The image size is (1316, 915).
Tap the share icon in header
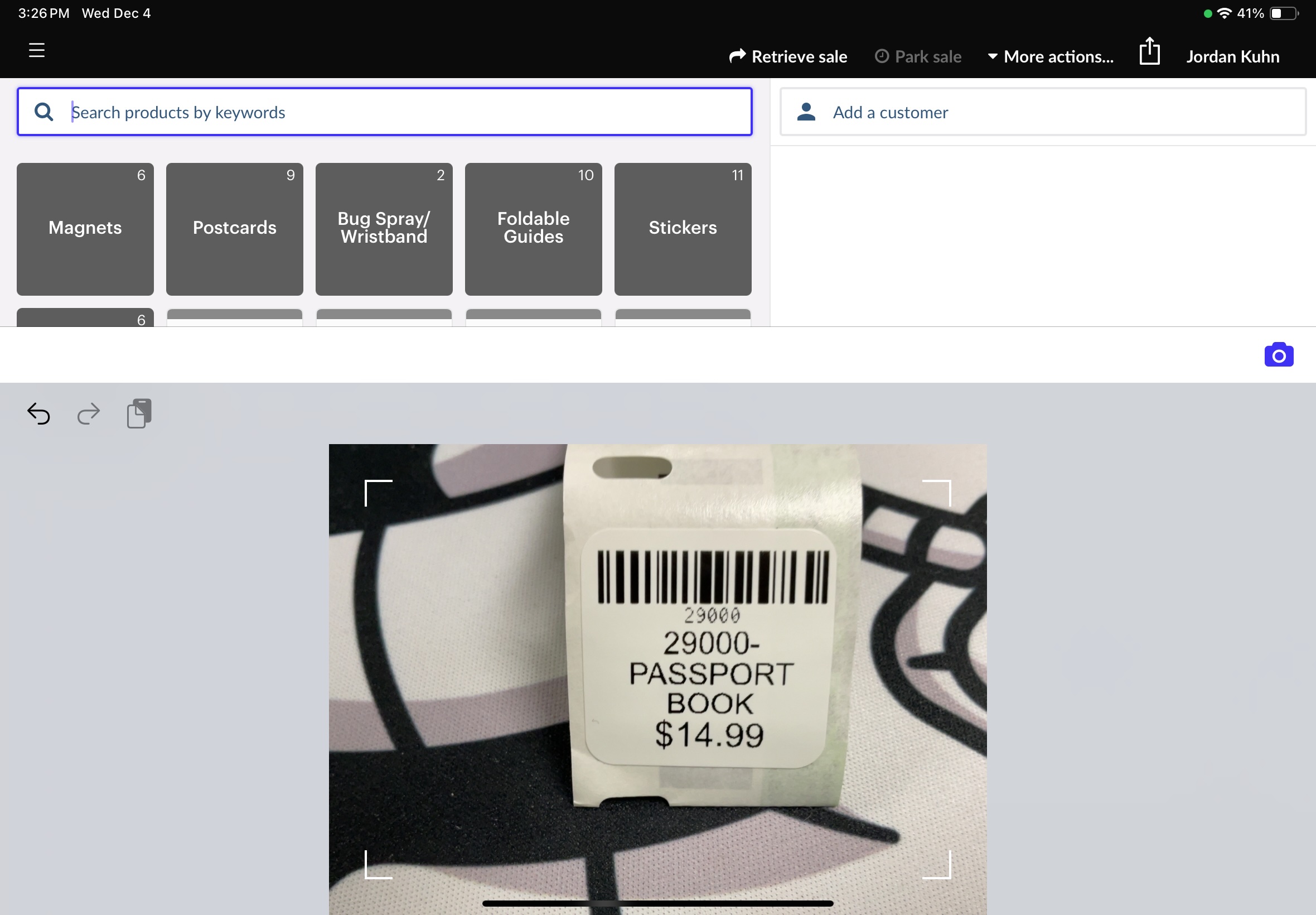(x=1149, y=51)
